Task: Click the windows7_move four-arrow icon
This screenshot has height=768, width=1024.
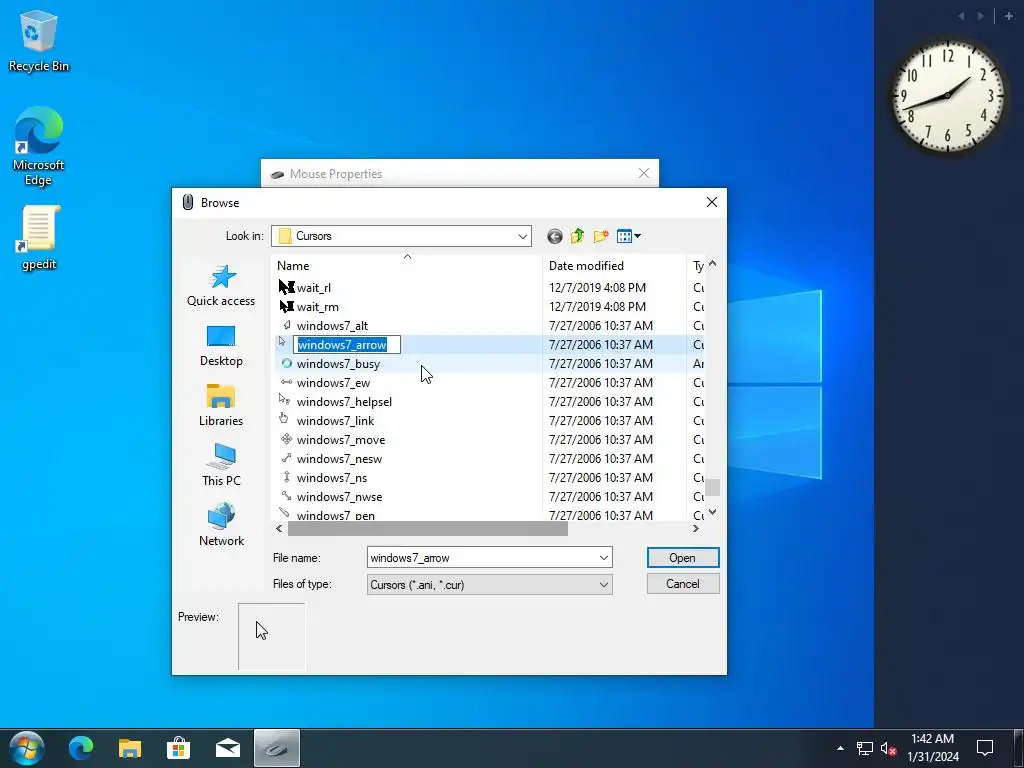Action: coord(286,439)
